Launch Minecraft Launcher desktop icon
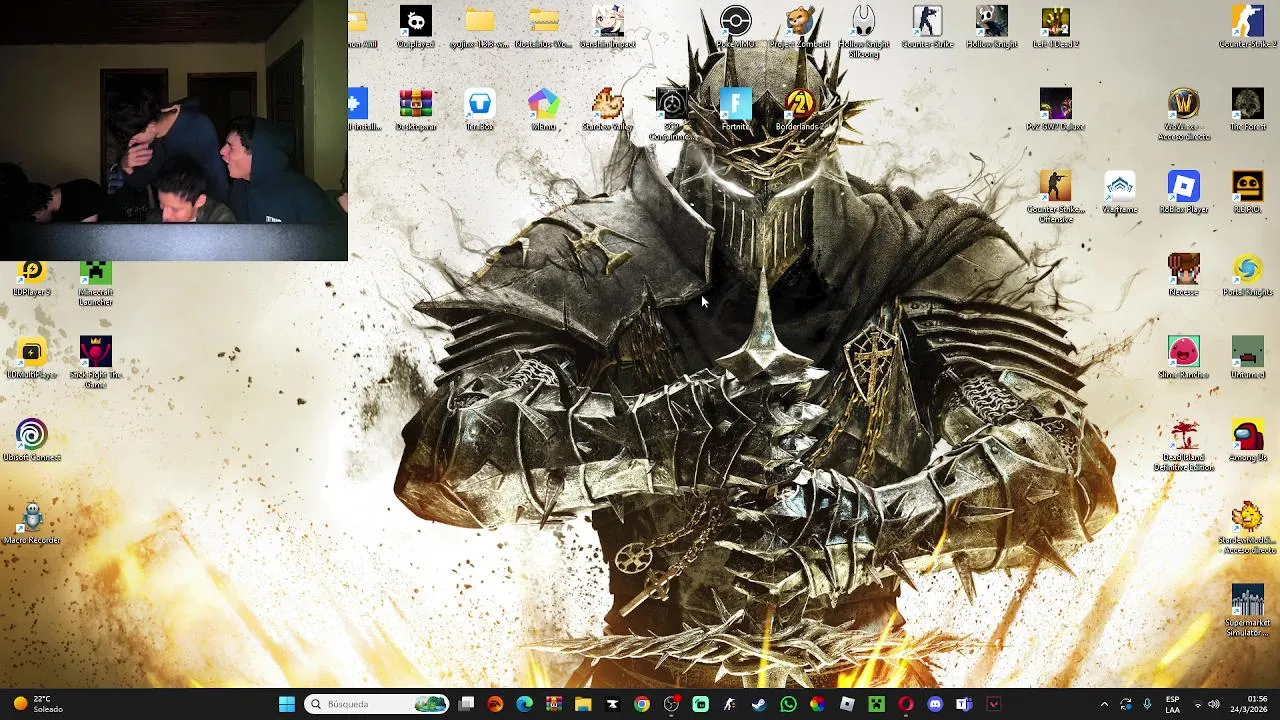 [x=95, y=284]
